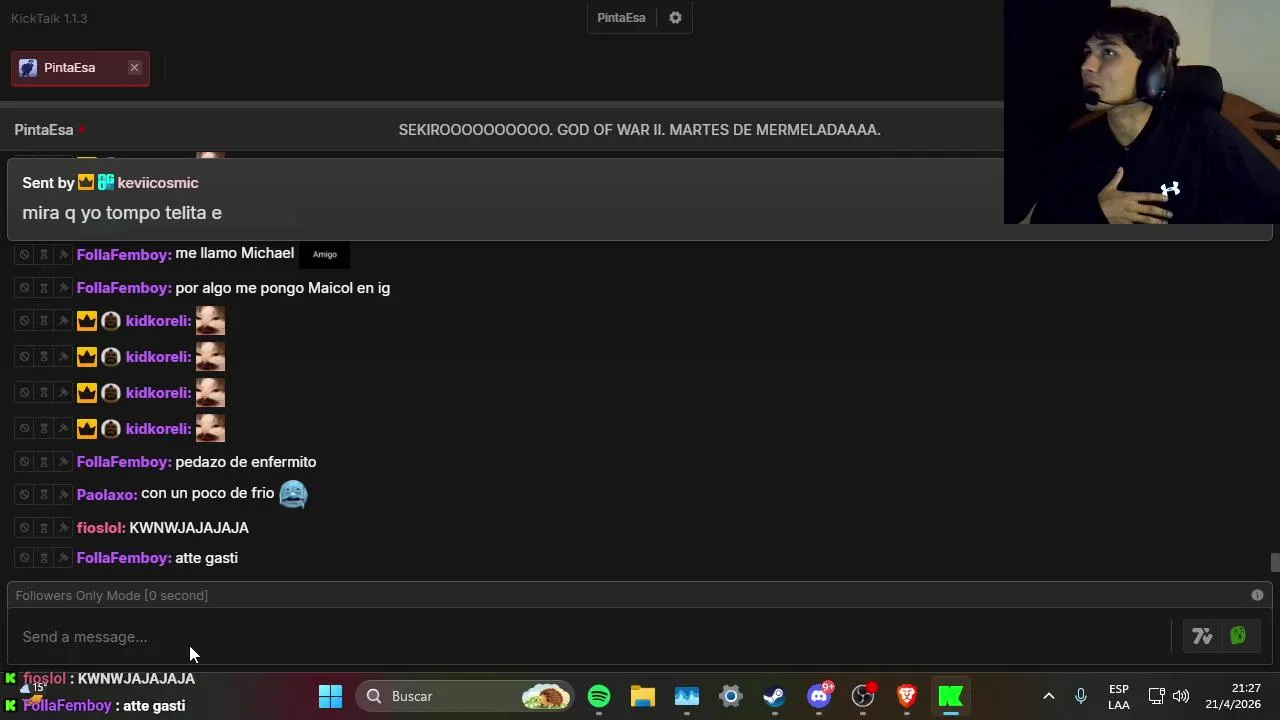The width and height of the screenshot is (1280, 720).
Task: Ban icon on 'atte gasti' chat row
Action: pyautogui.click(x=24, y=558)
